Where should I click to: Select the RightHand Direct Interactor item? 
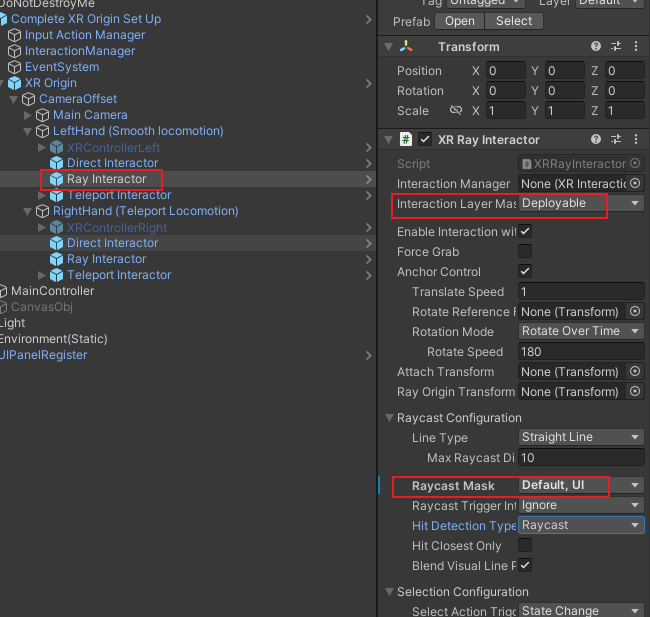pos(112,243)
